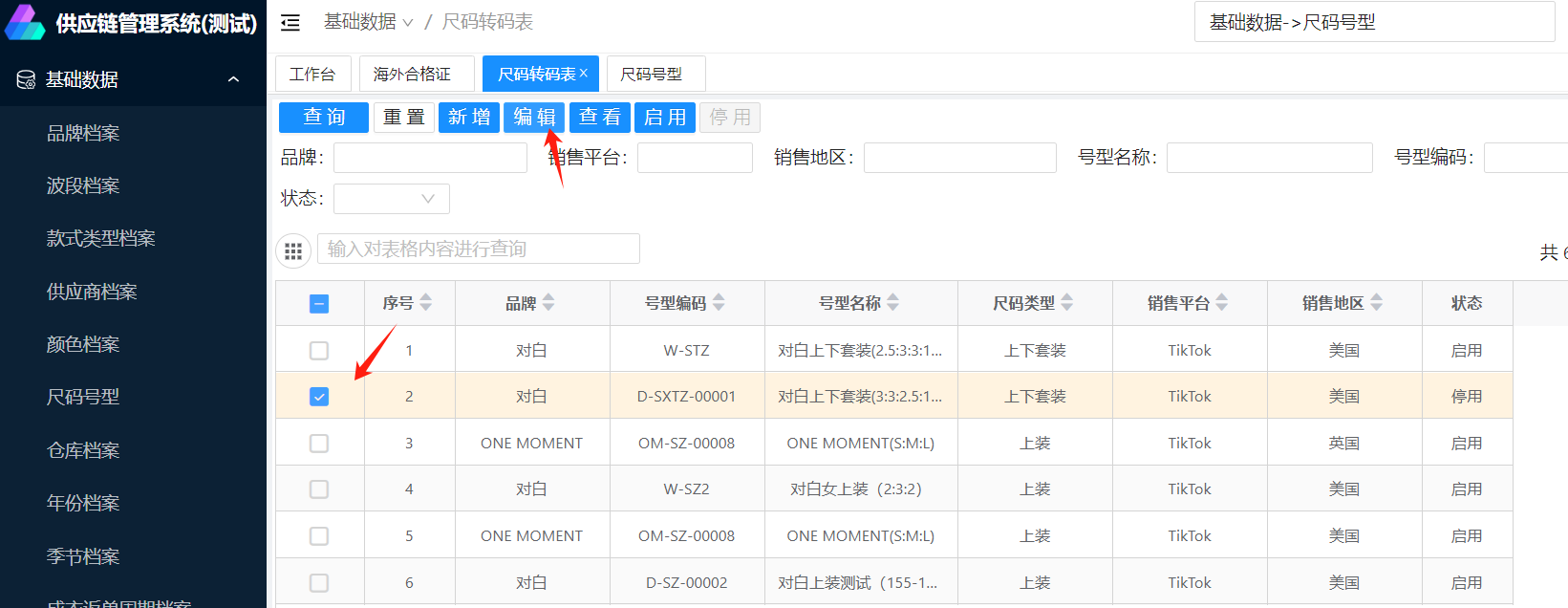Close the 尺码转码表 tab with its X
This screenshot has height=608, width=1568.
[584, 73]
